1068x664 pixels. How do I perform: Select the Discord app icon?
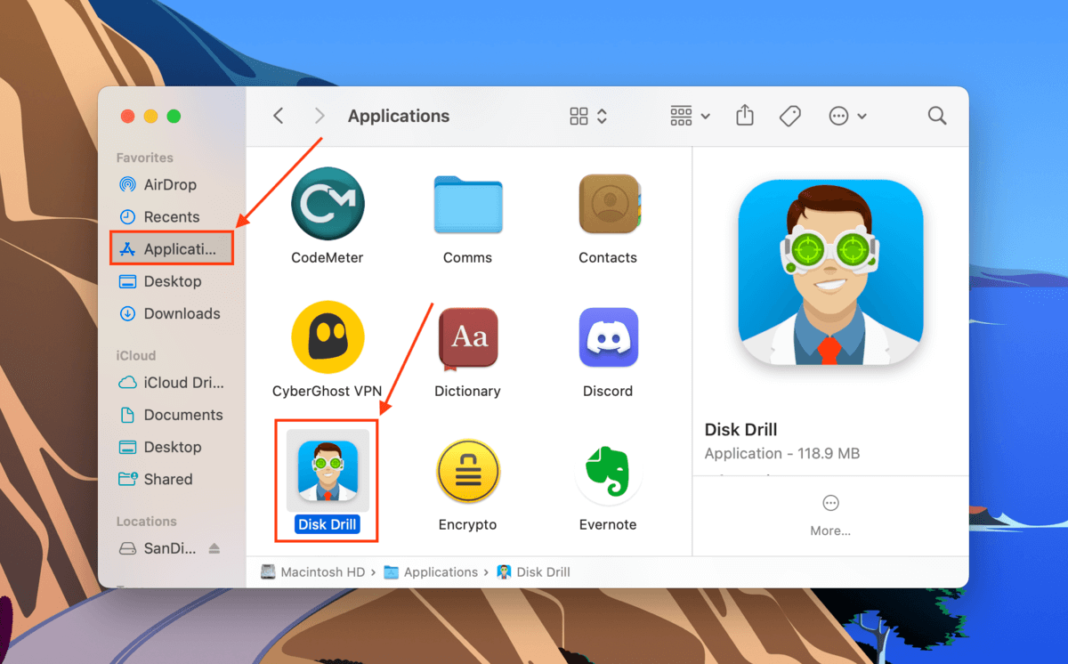pyautogui.click(x=608, y=339)
